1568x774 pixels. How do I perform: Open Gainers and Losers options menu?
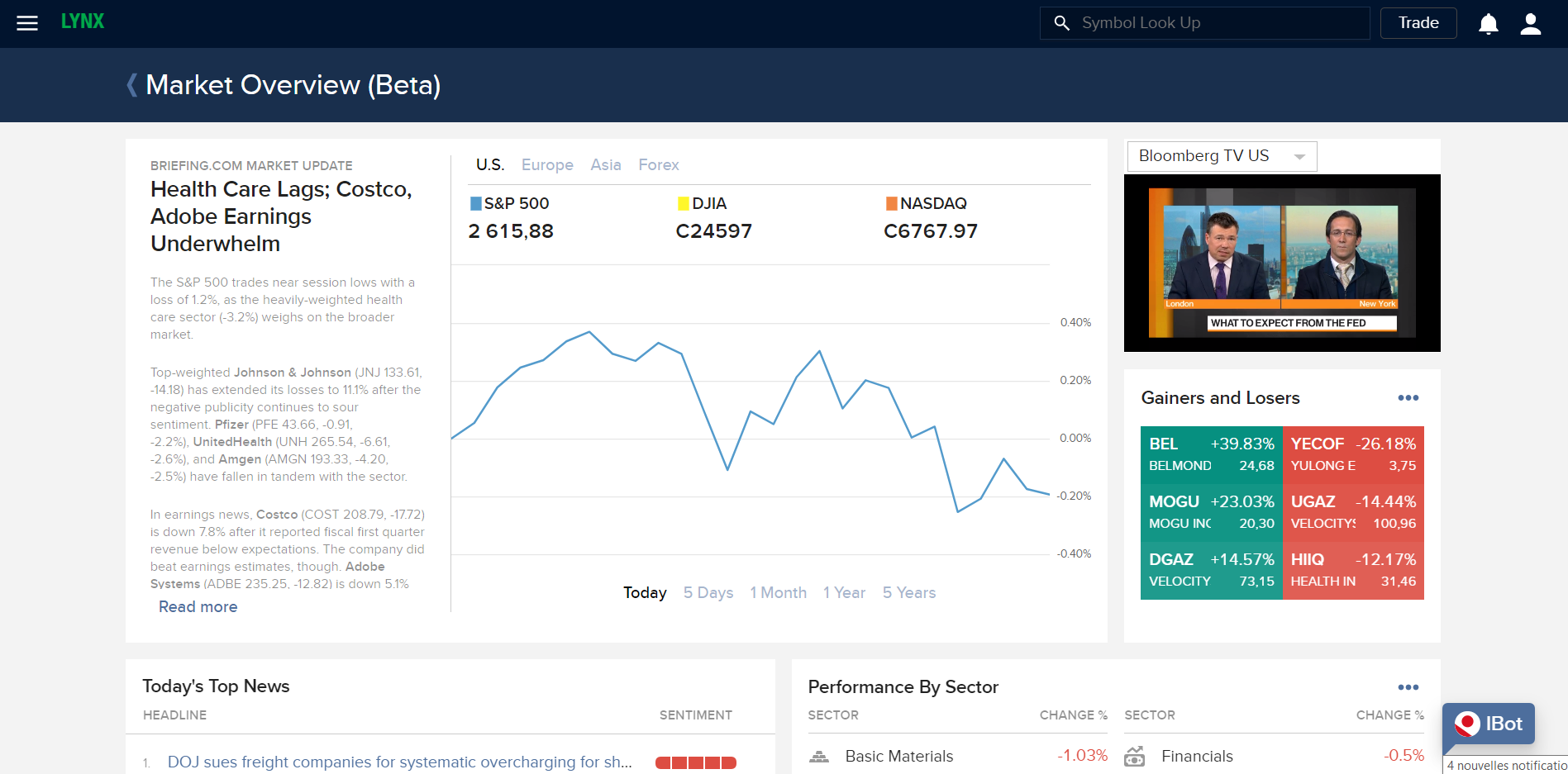click(x=1408, y=398)
